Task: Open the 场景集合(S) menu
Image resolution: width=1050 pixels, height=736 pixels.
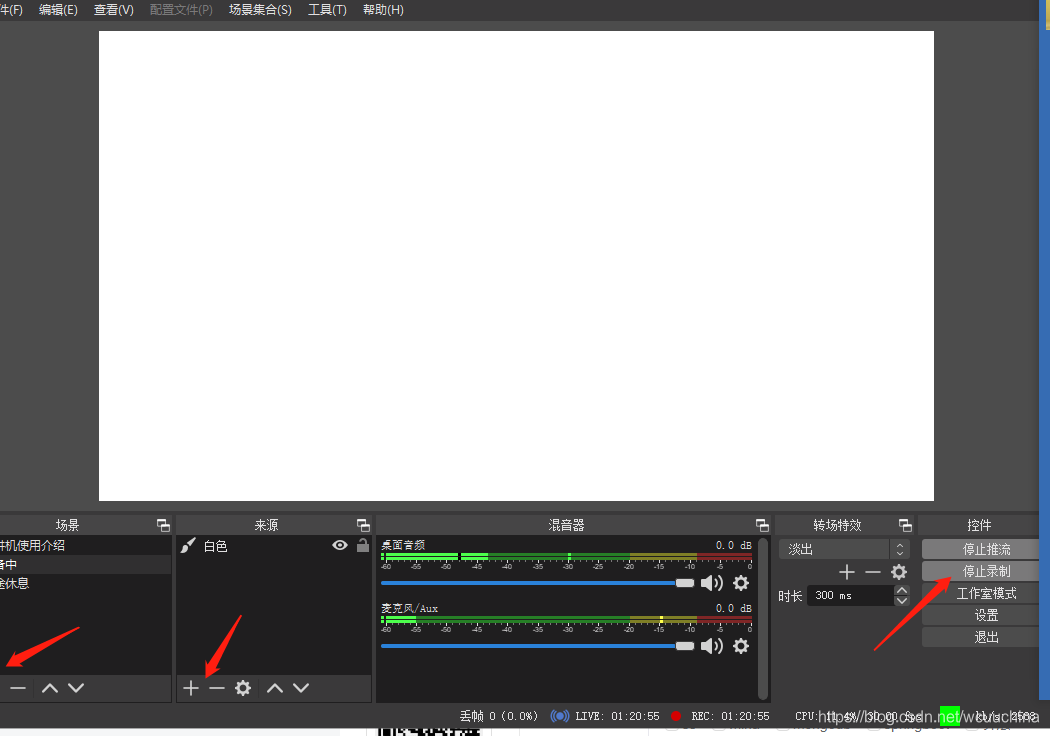Action: [260, 10]
